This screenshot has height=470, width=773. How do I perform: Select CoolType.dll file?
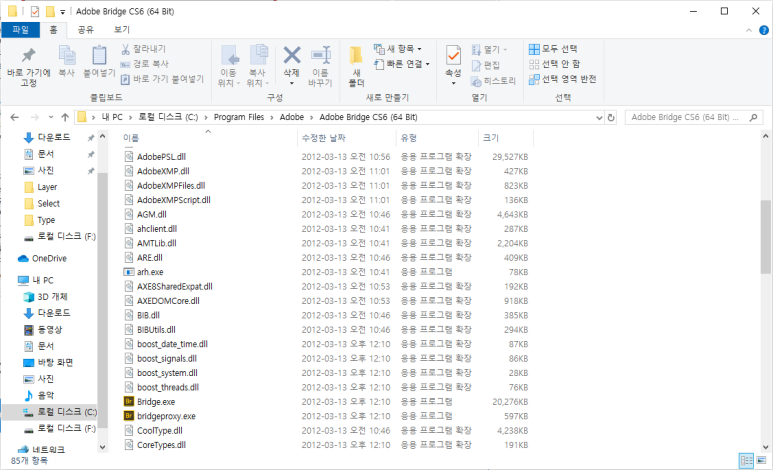click(x=160, y=431)
